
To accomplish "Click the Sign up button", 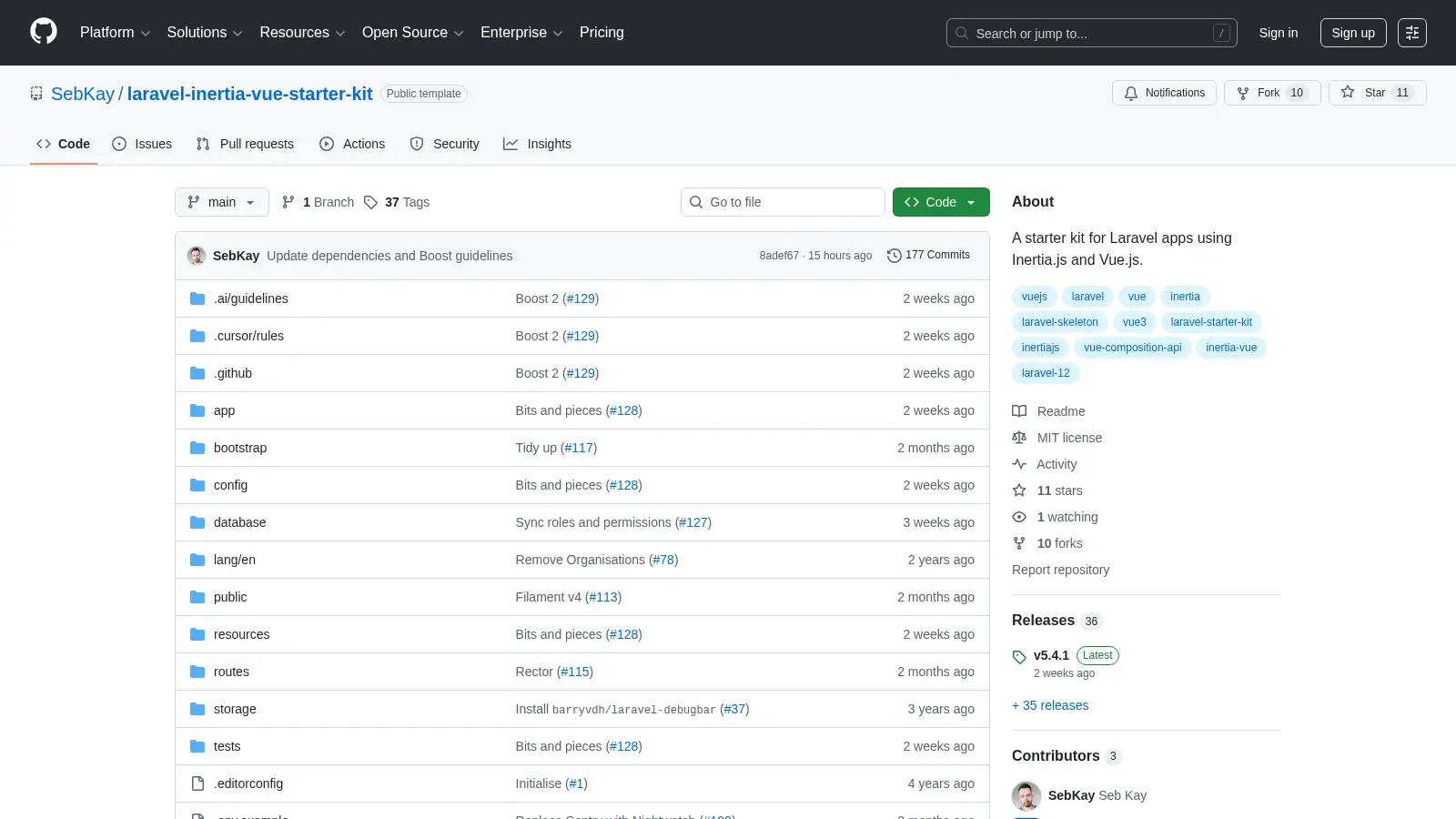I will coord(1353,33).
